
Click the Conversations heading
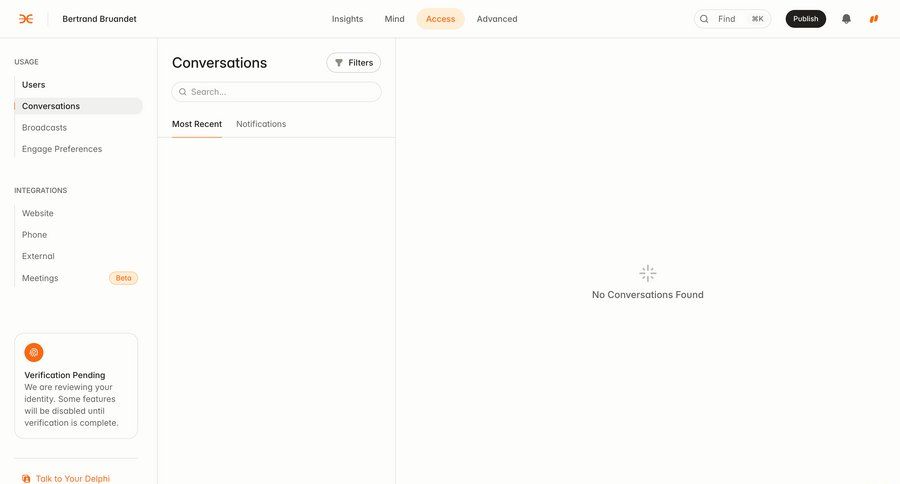(219, 63)
